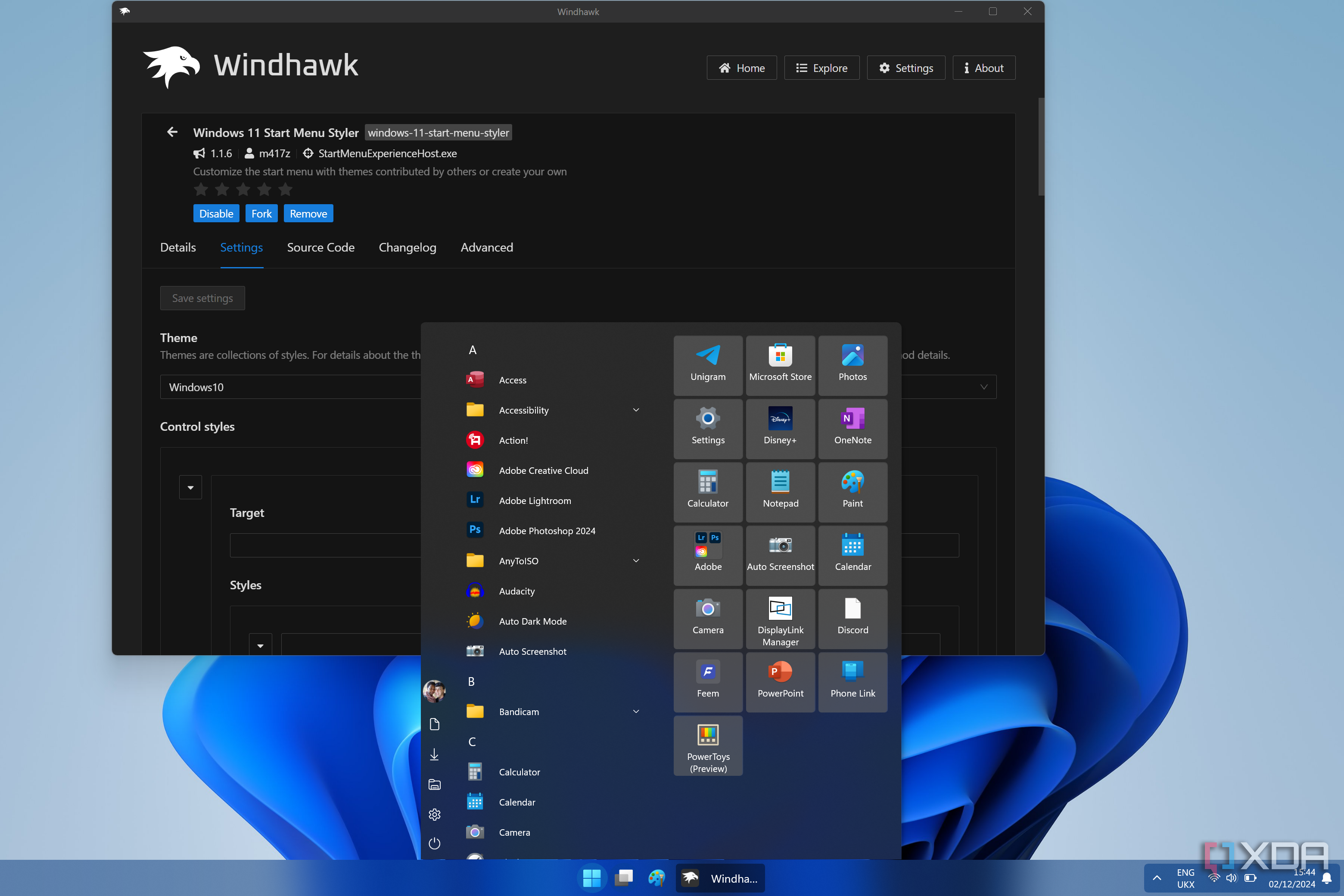
Task: Collapse the control style item arrow beside Target
Action: 190,488
